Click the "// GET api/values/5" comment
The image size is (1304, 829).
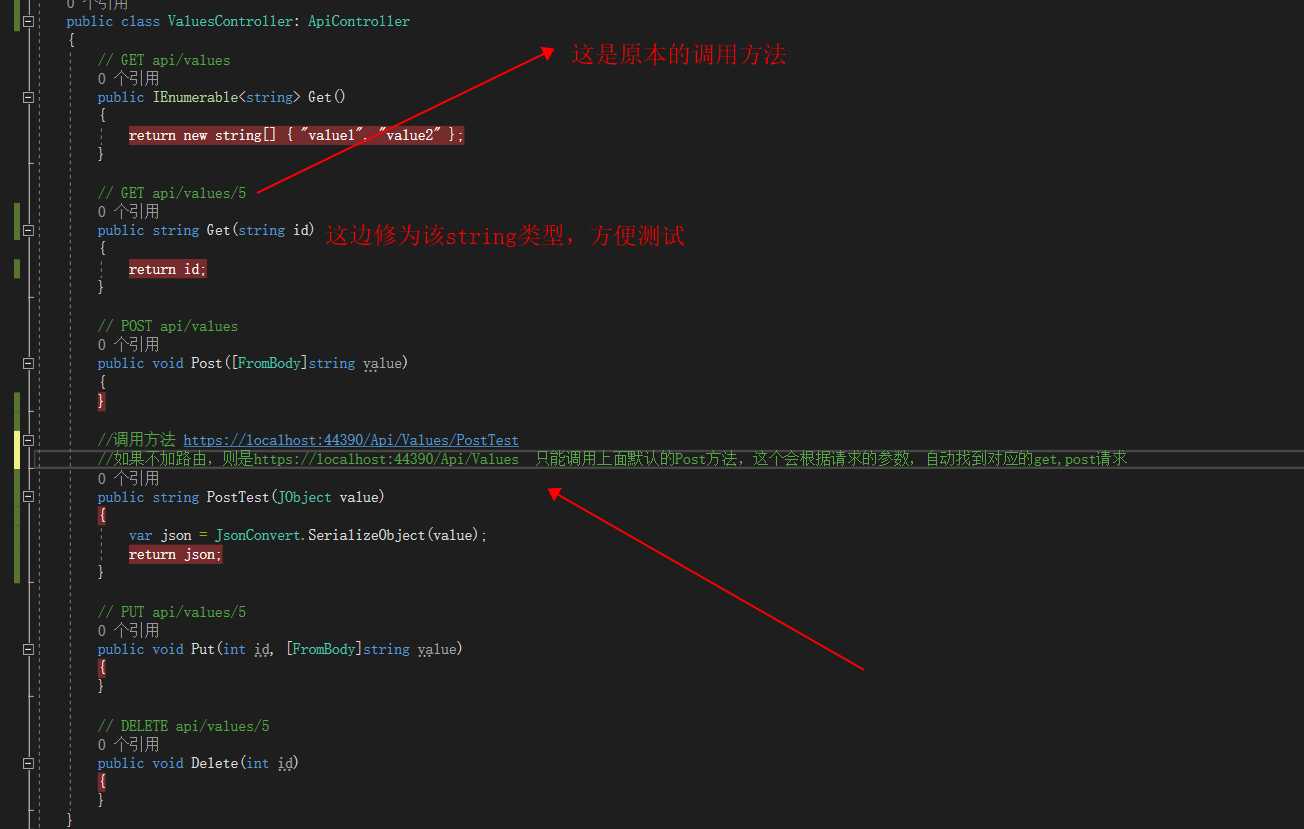point(171,192)
